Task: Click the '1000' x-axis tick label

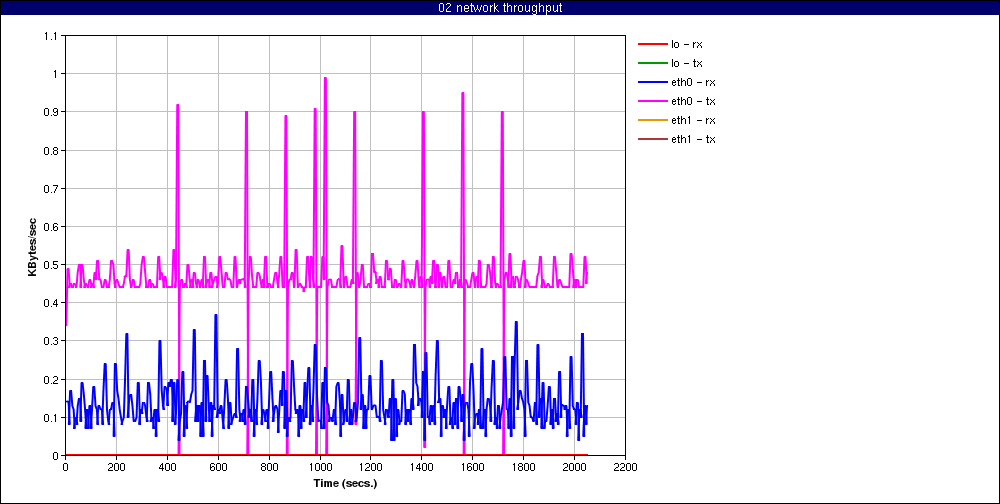Action: point(320,466)
